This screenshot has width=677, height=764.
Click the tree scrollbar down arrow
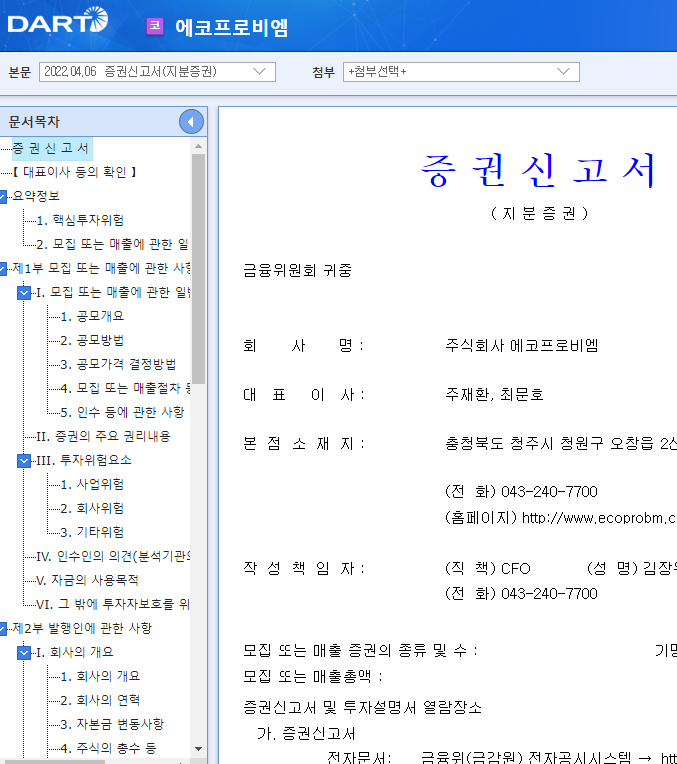click(x=198, y=749)
